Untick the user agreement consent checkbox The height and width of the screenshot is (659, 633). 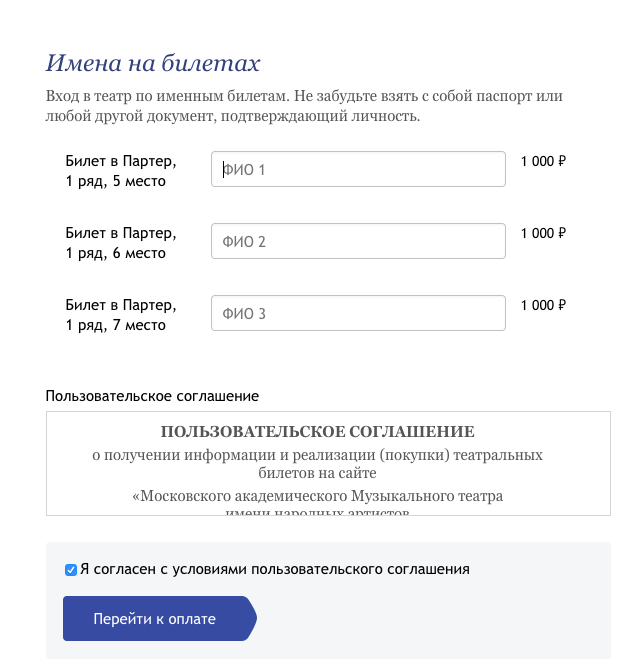pos(71,570)
